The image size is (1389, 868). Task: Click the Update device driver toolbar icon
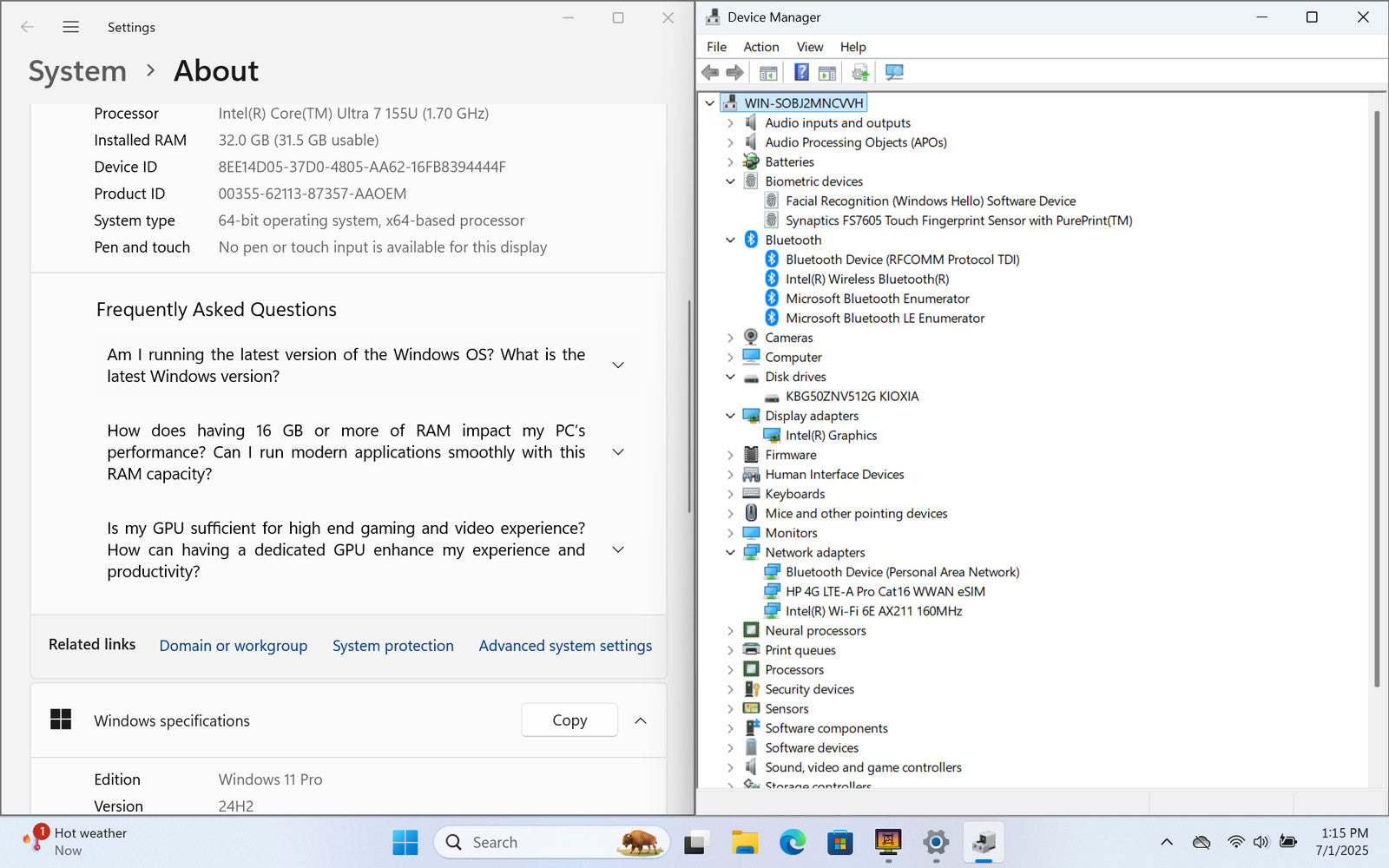click(859, 72)
